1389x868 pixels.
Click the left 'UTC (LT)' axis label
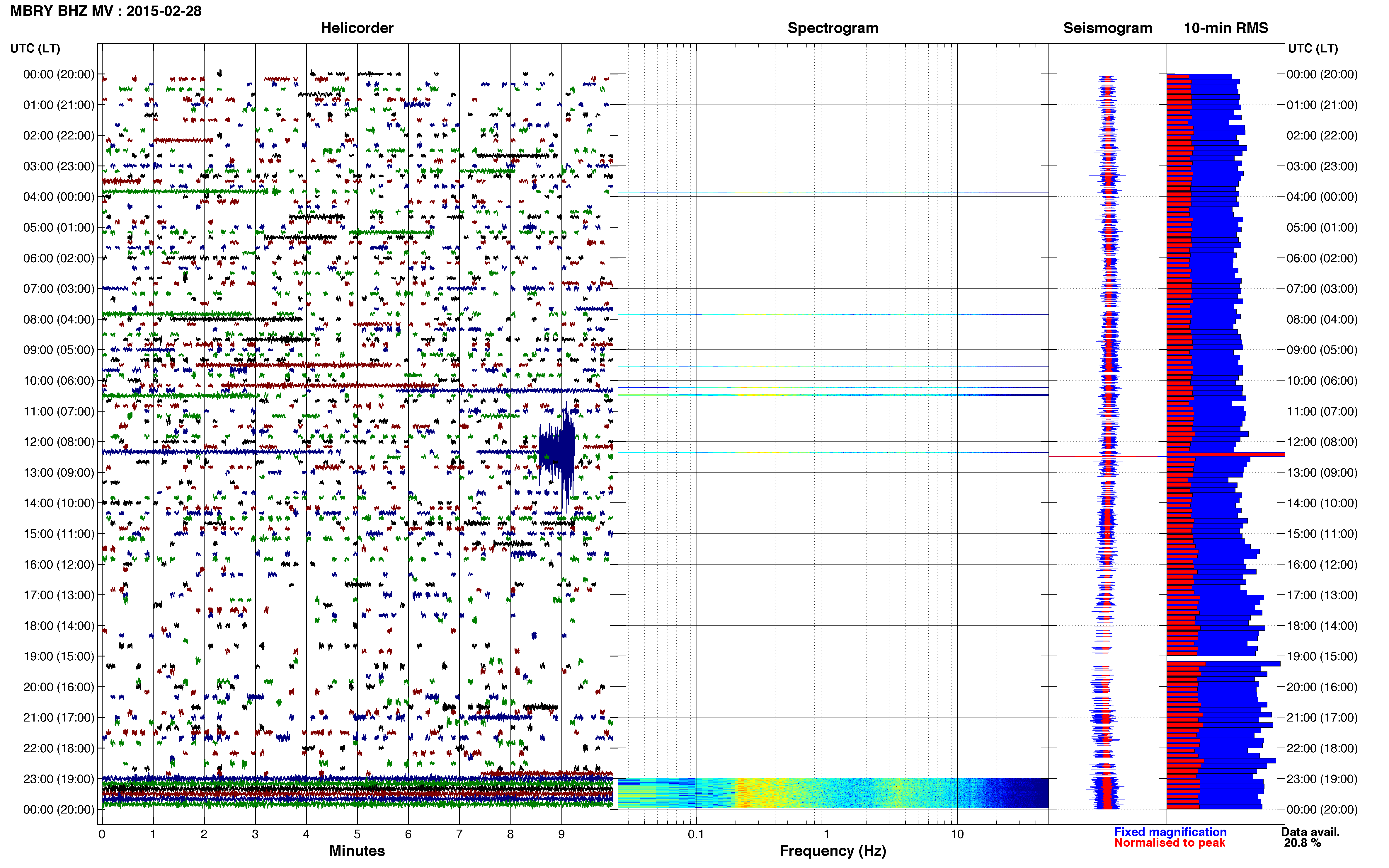click(35, 48)
